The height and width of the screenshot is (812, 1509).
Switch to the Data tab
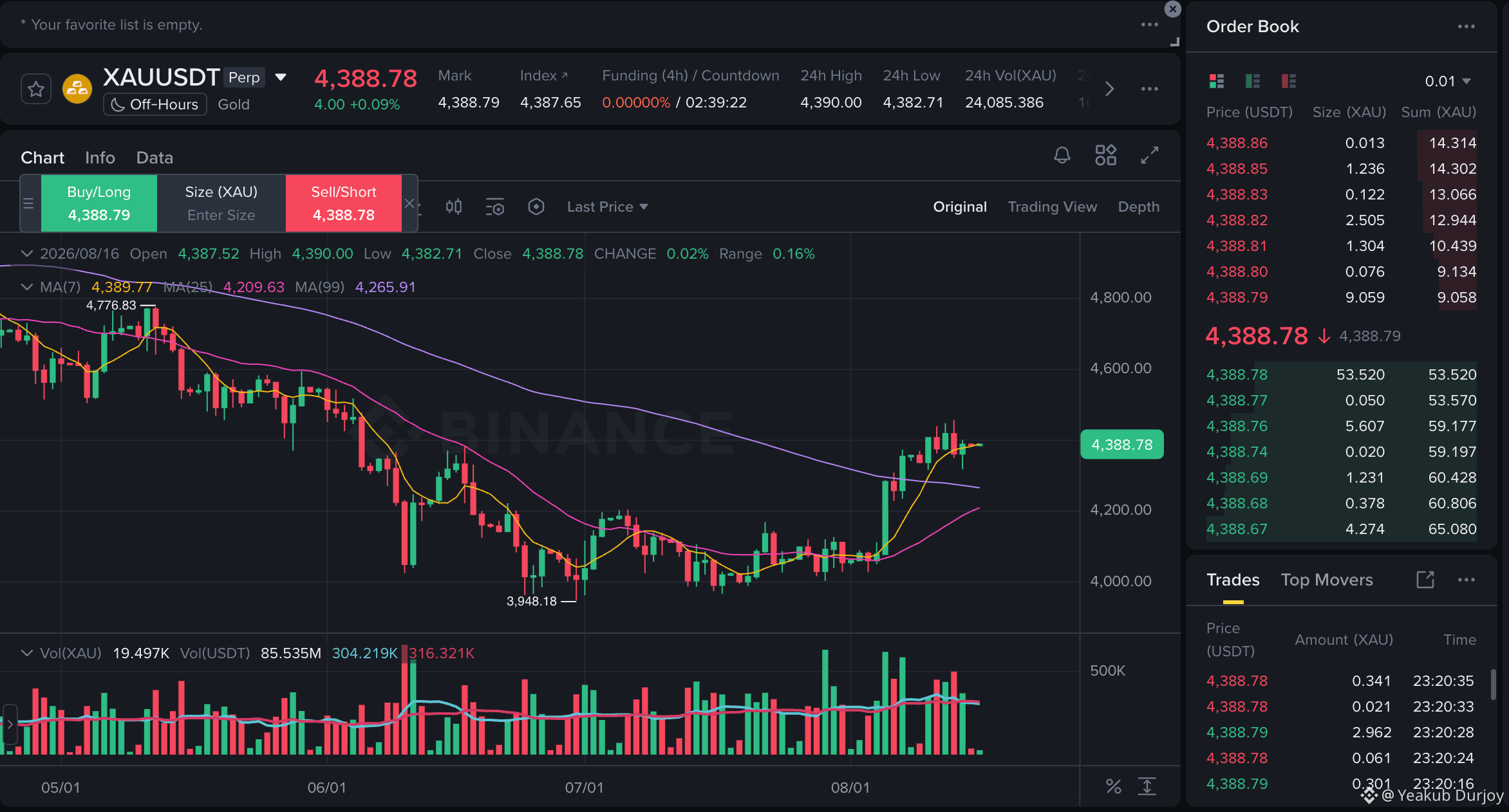pos(155,158)
